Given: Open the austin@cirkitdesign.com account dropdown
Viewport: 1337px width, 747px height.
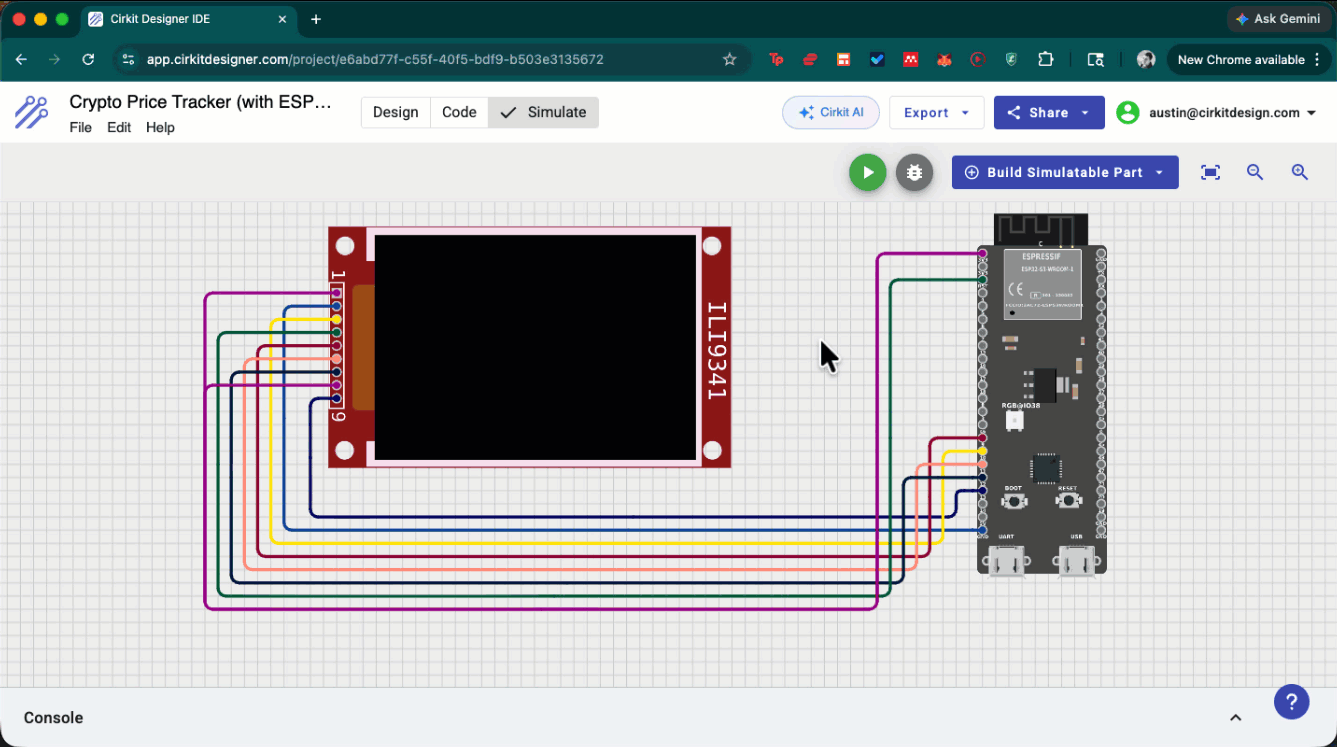Looking at the screenshot, I should pos(1220,112).
